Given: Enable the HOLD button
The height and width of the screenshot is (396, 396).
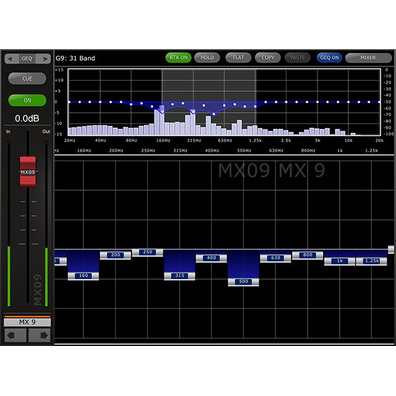Looking at the screenshot, I should pos(207,58).
